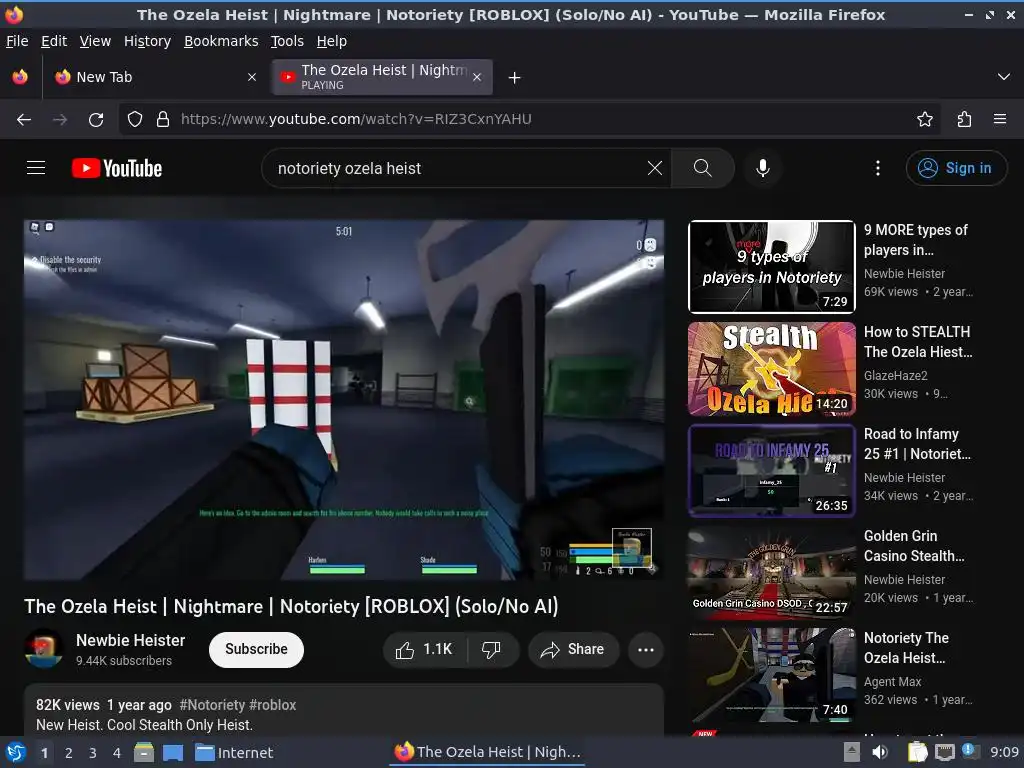The height and width of the screenshot is (768, 1024).
Task: Open the YouTube guide hamburger menu
Action: pyautogui.click(x=36, y=168)
